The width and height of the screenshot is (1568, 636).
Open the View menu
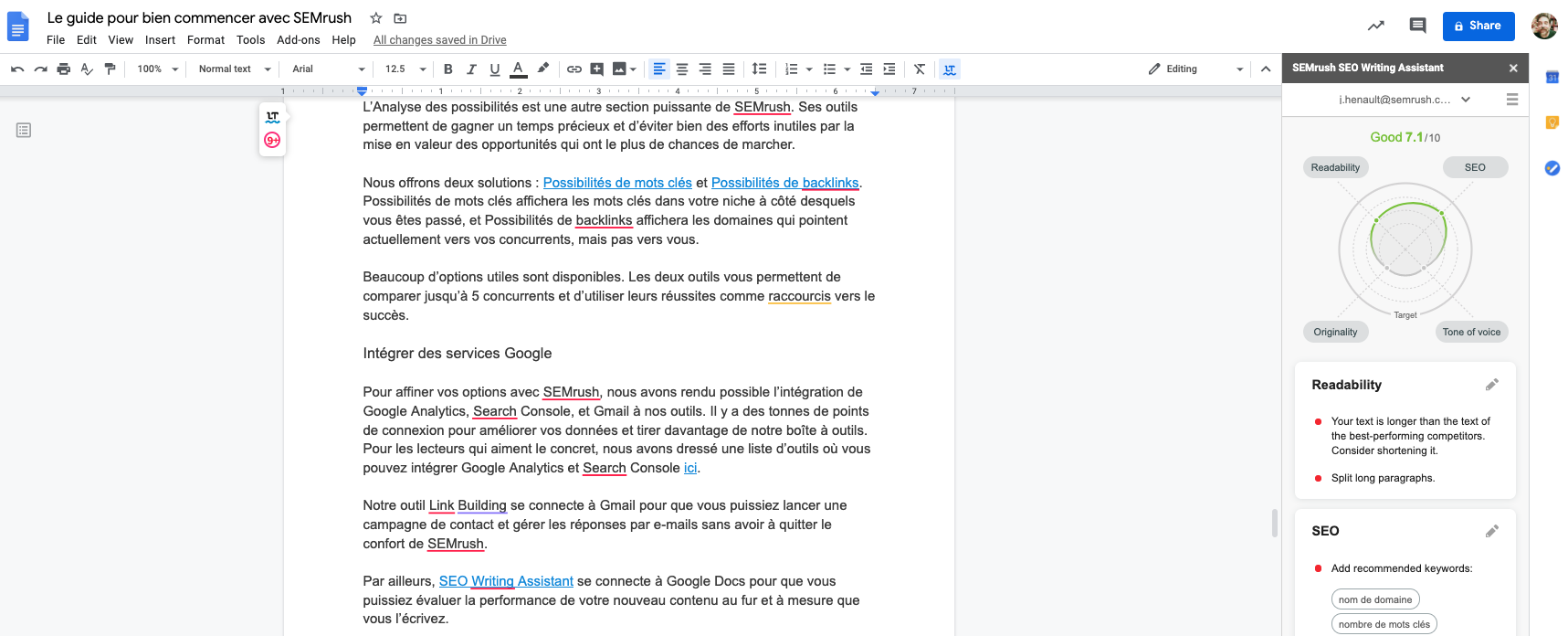coord(121,40)
